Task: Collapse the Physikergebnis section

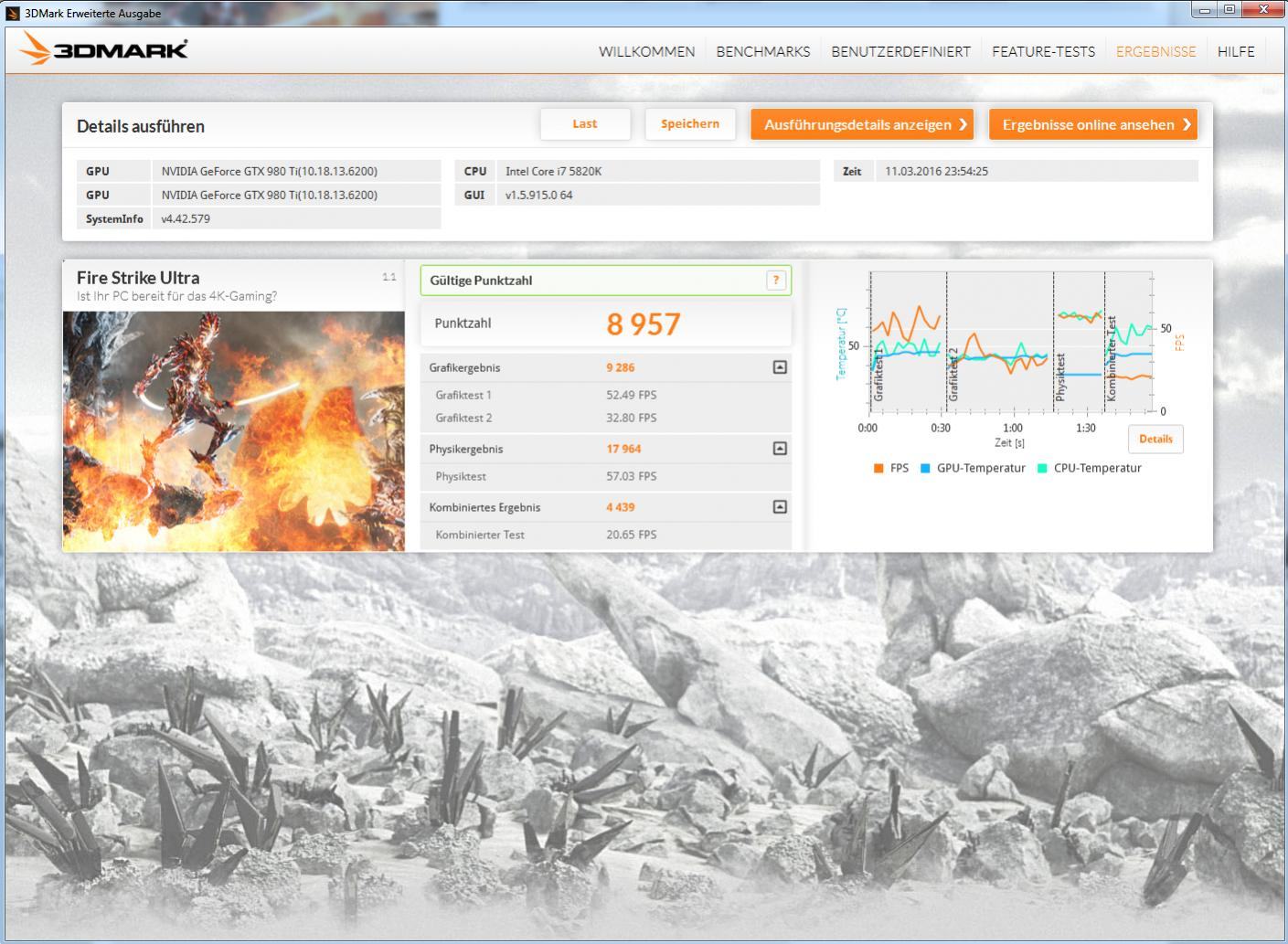Action: tap(780, 449)
